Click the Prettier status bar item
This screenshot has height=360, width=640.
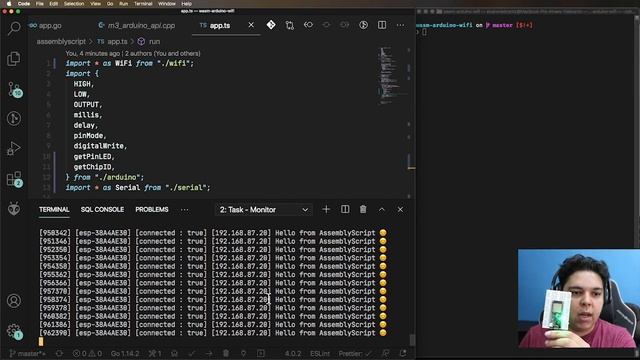click(355, 353)
